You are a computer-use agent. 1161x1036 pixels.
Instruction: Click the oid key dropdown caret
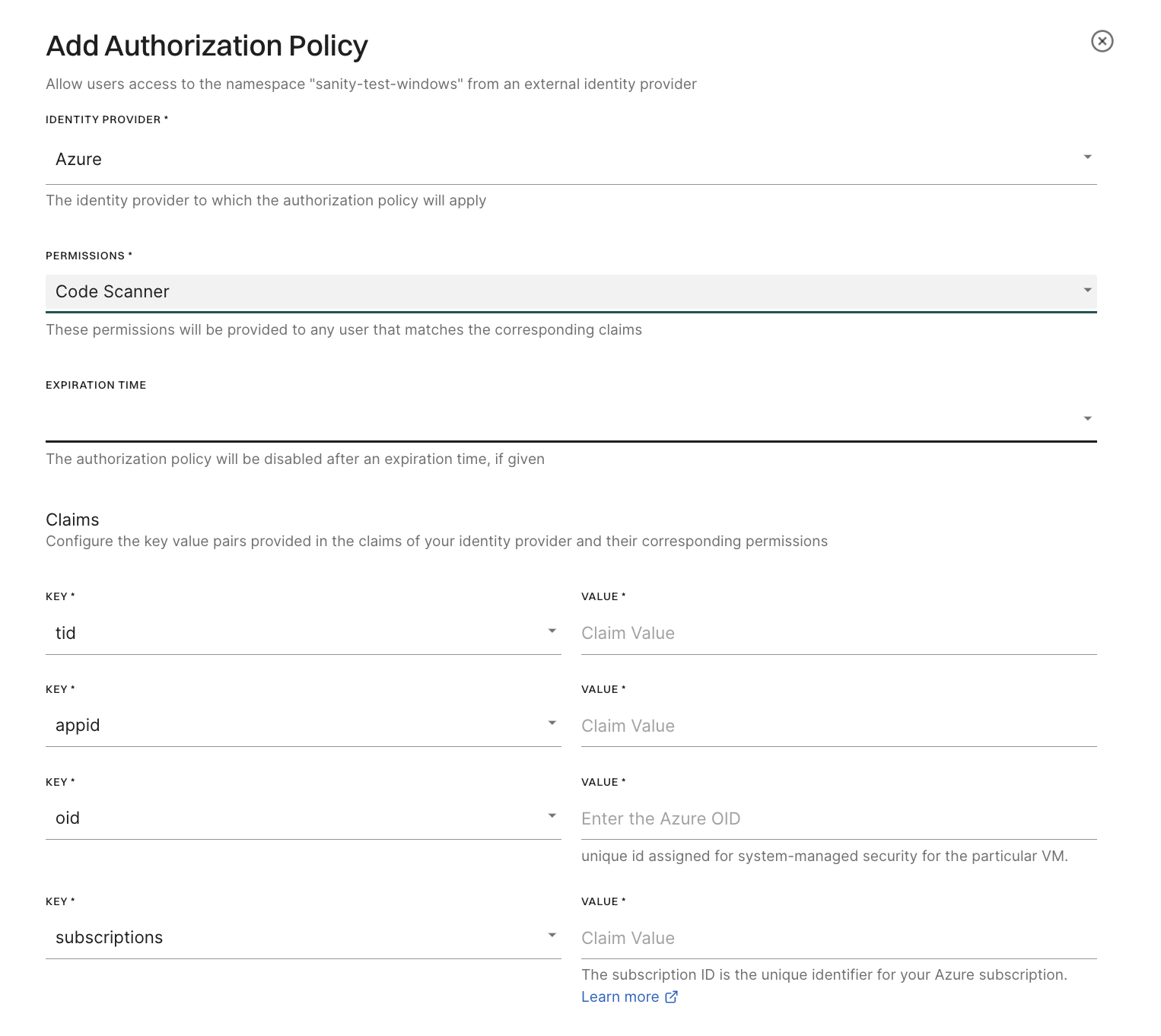553,815
